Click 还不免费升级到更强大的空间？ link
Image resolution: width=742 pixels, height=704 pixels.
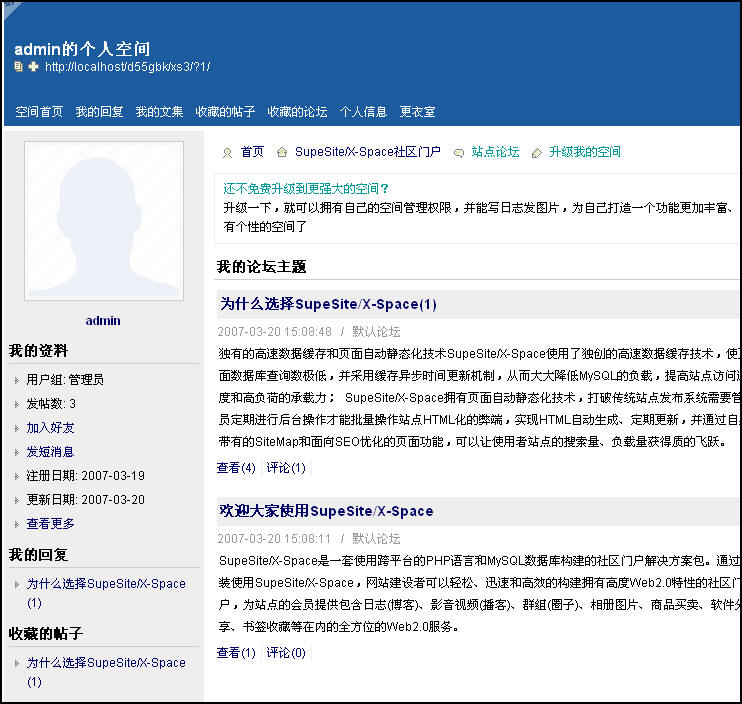pos(306,189)
